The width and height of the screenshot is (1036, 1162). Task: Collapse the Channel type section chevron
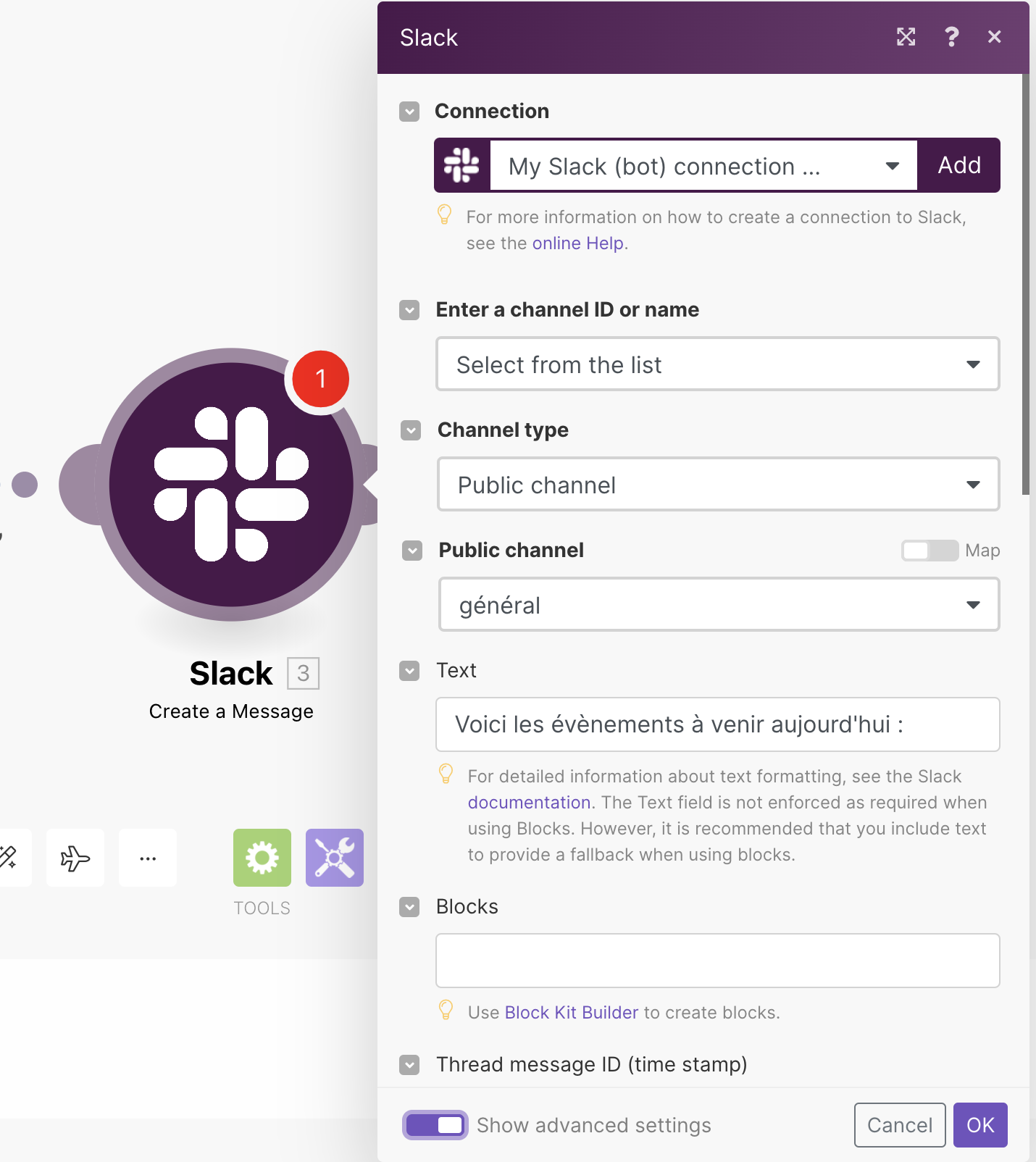tap(411, 430)
